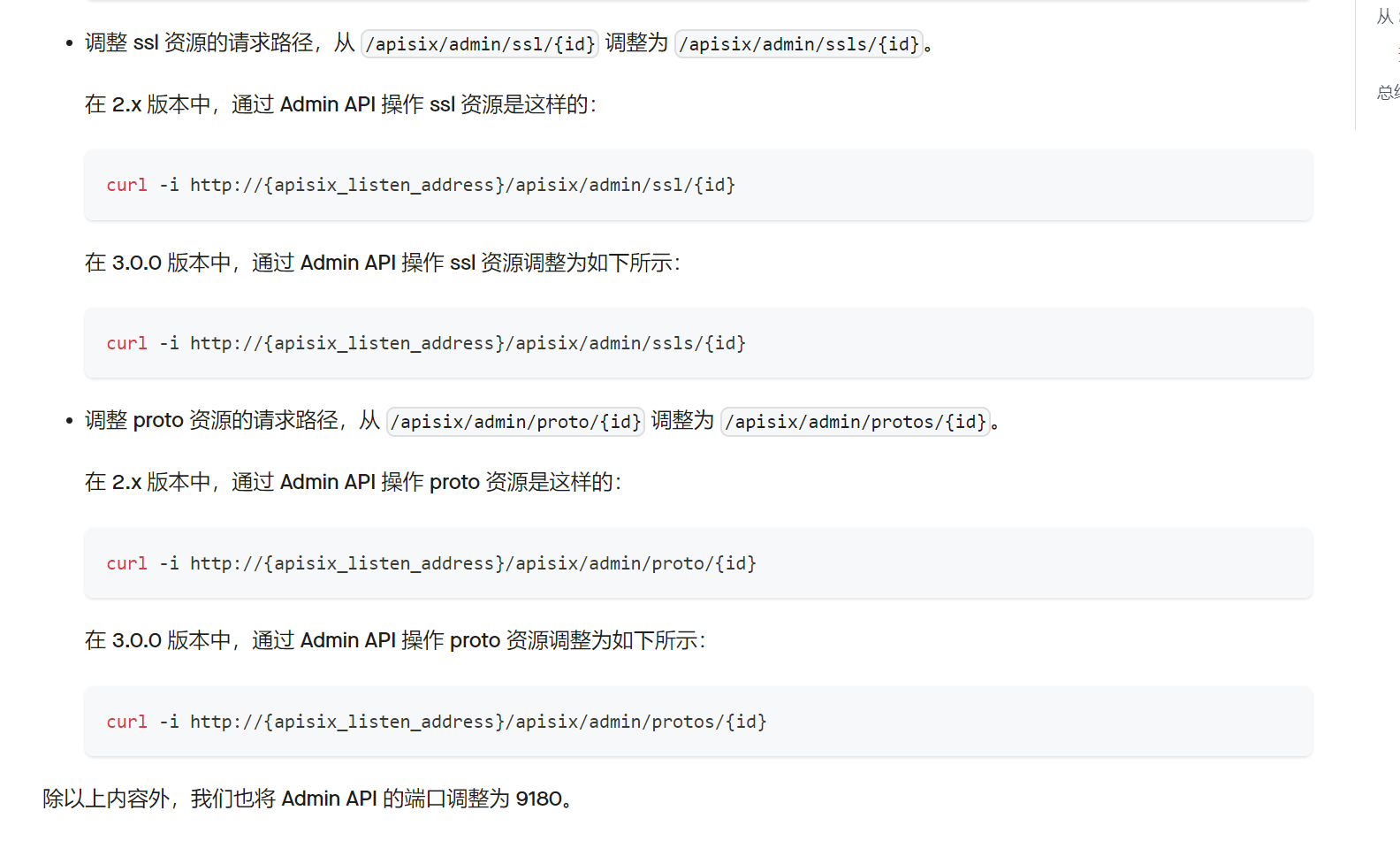1400x841 pixels.
Task: Click inline code /apisix/admin/ssls/{id}
Action: (x=799, y=43)
